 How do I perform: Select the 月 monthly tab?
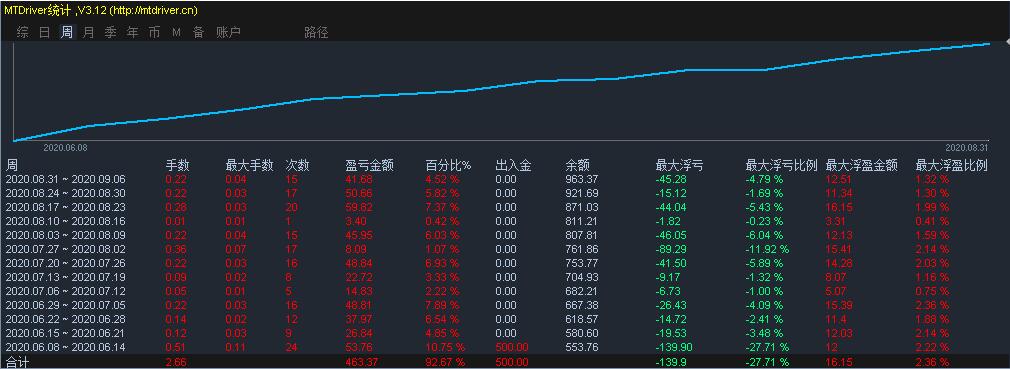pos(88,32)
